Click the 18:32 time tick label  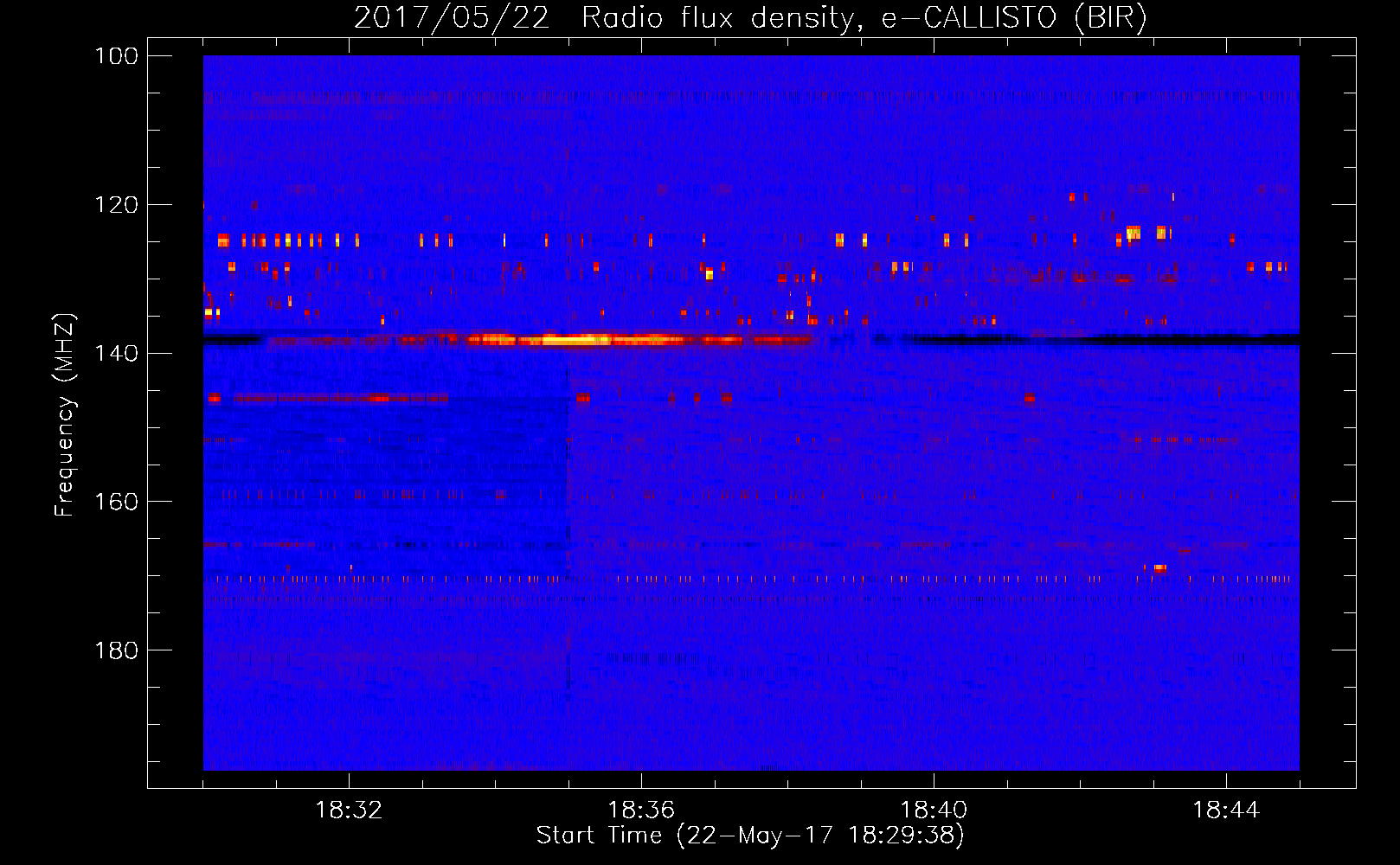pos(349,811)
